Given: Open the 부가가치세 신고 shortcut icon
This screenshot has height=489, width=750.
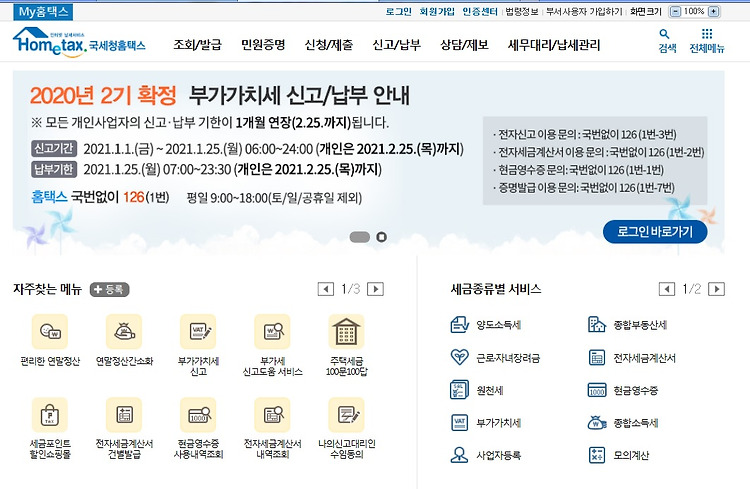Looking at the screenshot, I should 198,332.
